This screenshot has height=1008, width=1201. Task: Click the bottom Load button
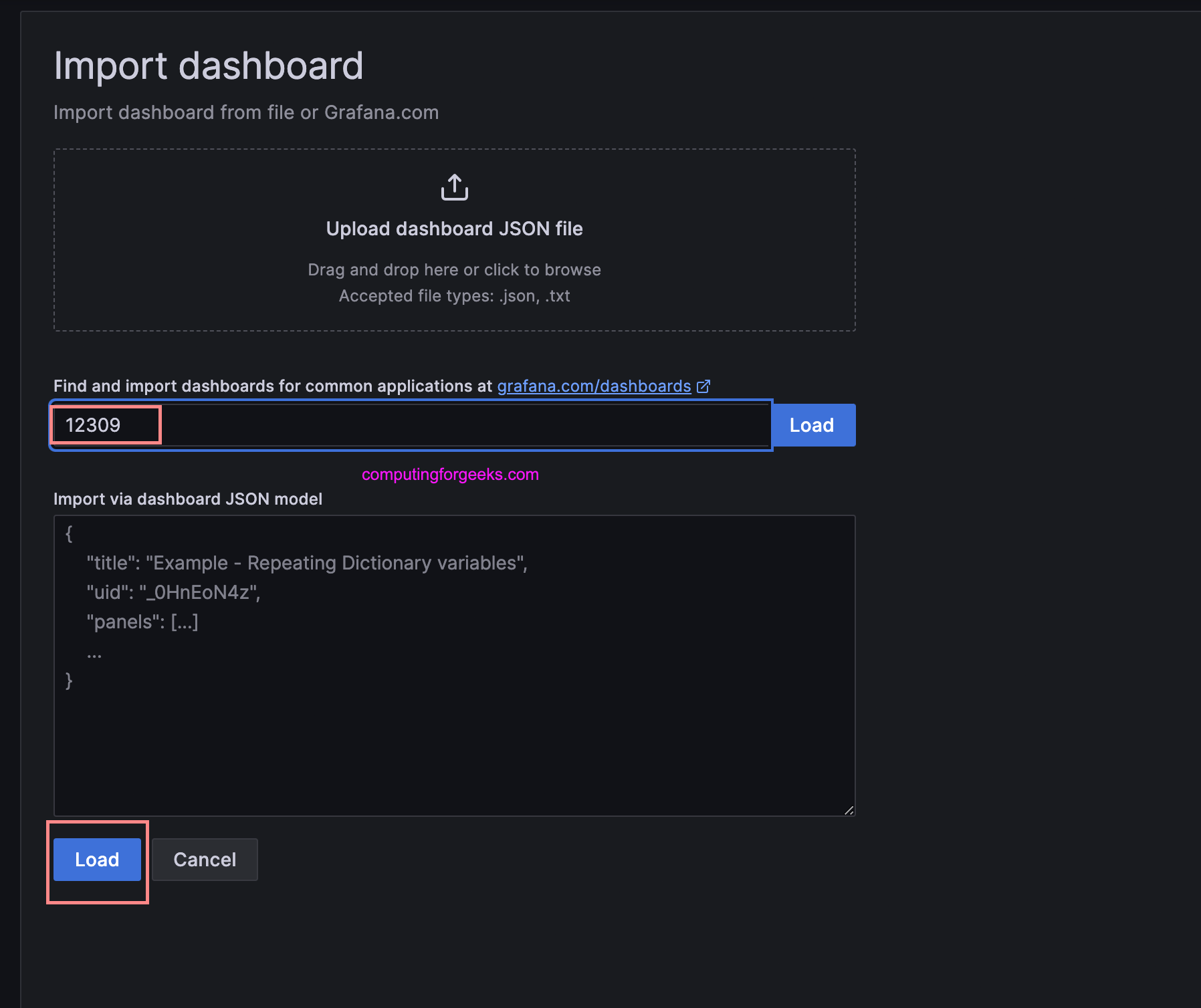(96, 860)
